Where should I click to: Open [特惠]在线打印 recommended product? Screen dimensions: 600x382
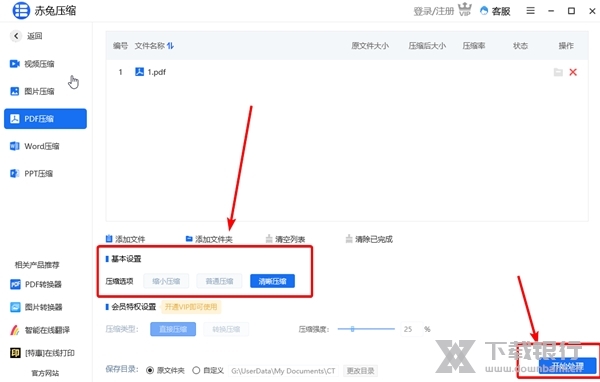point(42,353)
